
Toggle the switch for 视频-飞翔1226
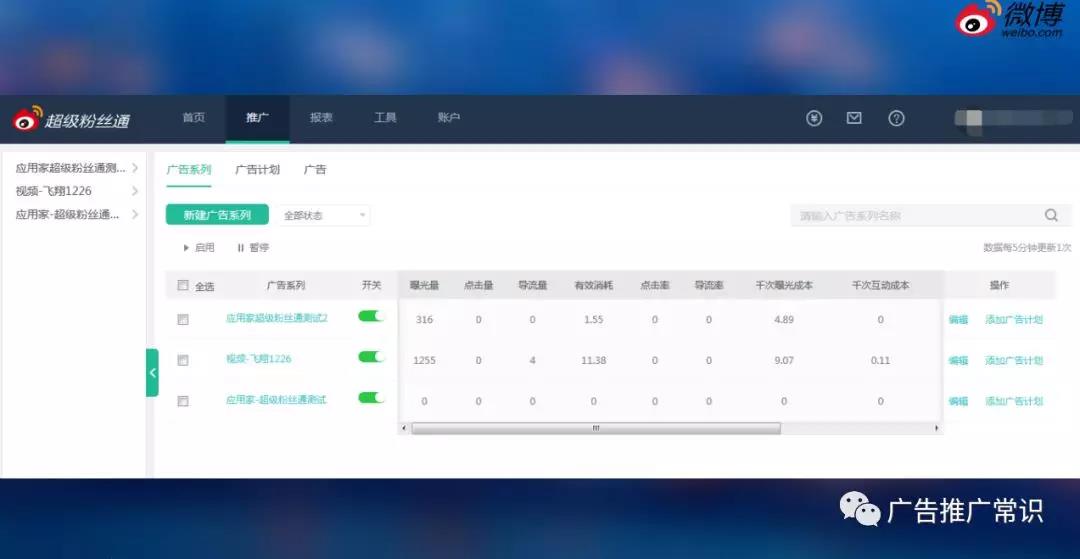pyautogui.click(x=371, y=357)
